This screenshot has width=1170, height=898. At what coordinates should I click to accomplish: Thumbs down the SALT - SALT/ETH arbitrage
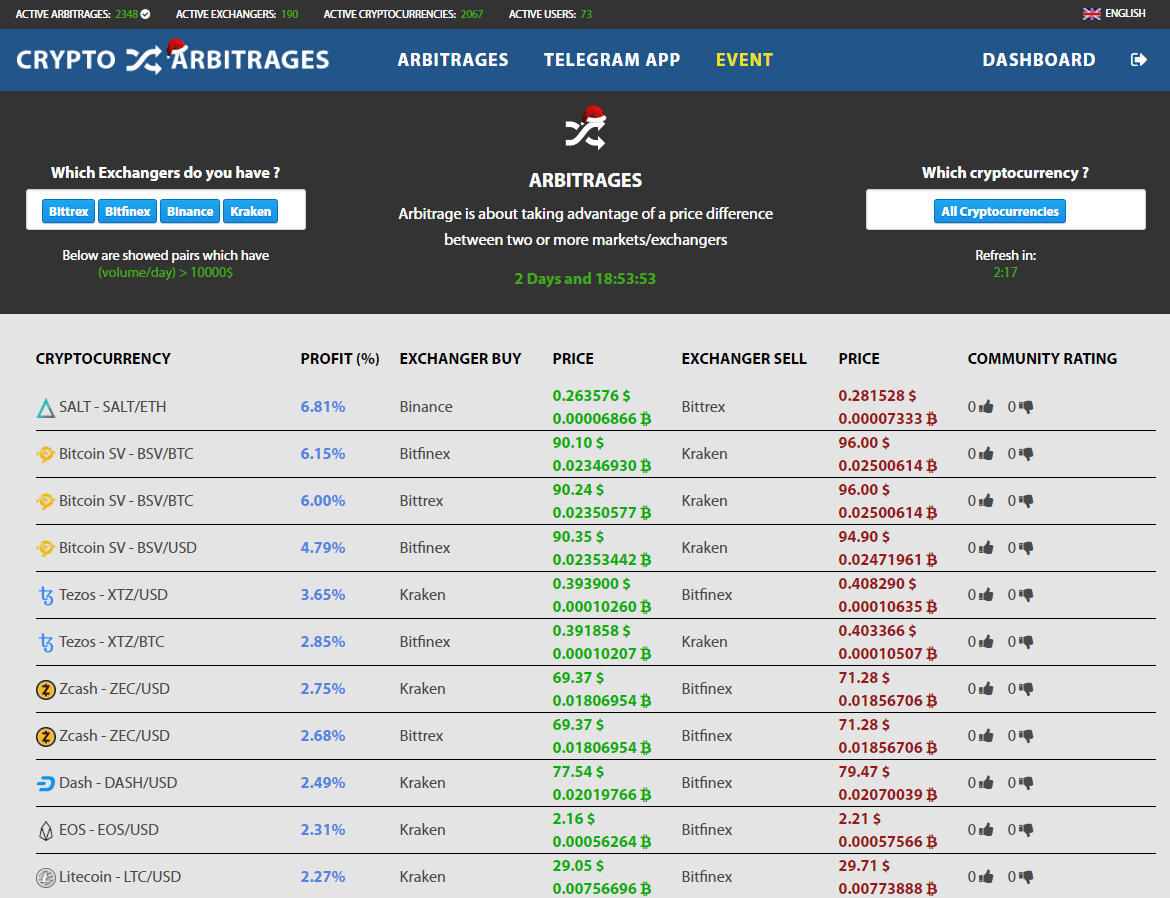1027,407
